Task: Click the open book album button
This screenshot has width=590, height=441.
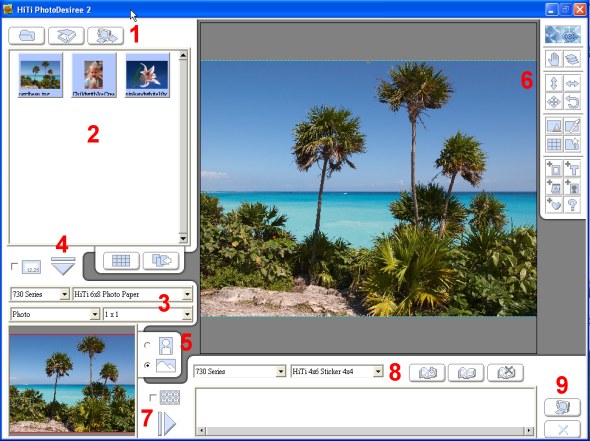Action: pos(466,373)
